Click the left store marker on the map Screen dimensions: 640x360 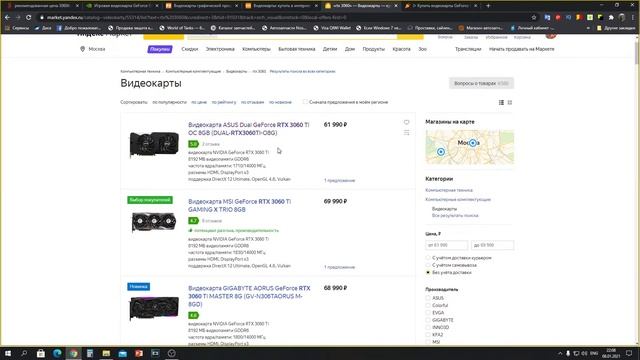coord(440,152)
